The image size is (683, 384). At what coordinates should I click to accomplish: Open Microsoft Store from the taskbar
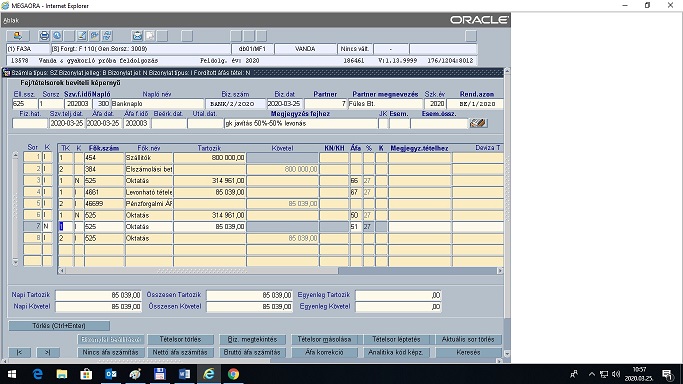[86, 374]
